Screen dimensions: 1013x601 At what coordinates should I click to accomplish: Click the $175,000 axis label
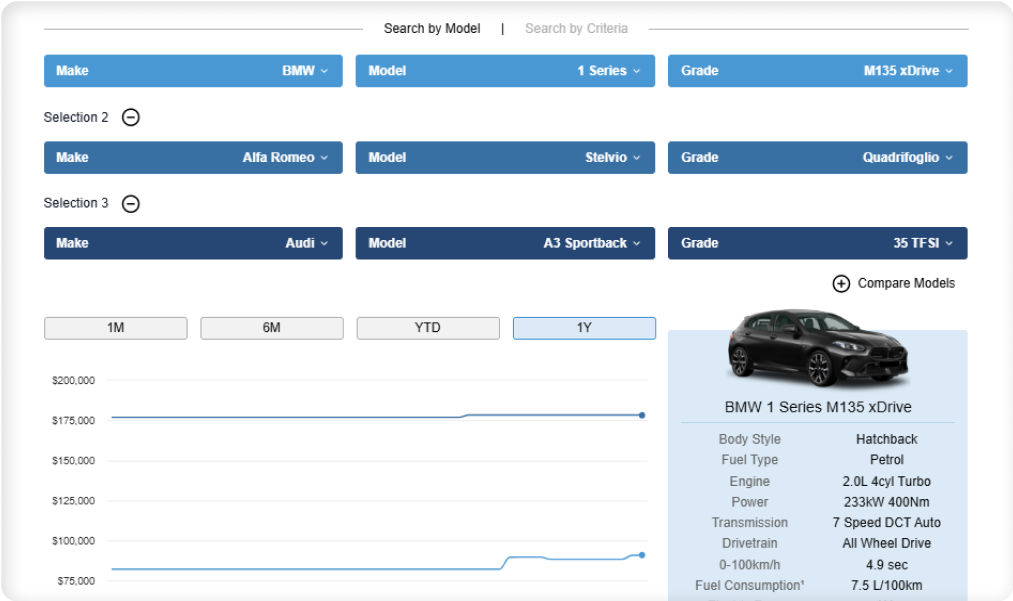point(73,421)
